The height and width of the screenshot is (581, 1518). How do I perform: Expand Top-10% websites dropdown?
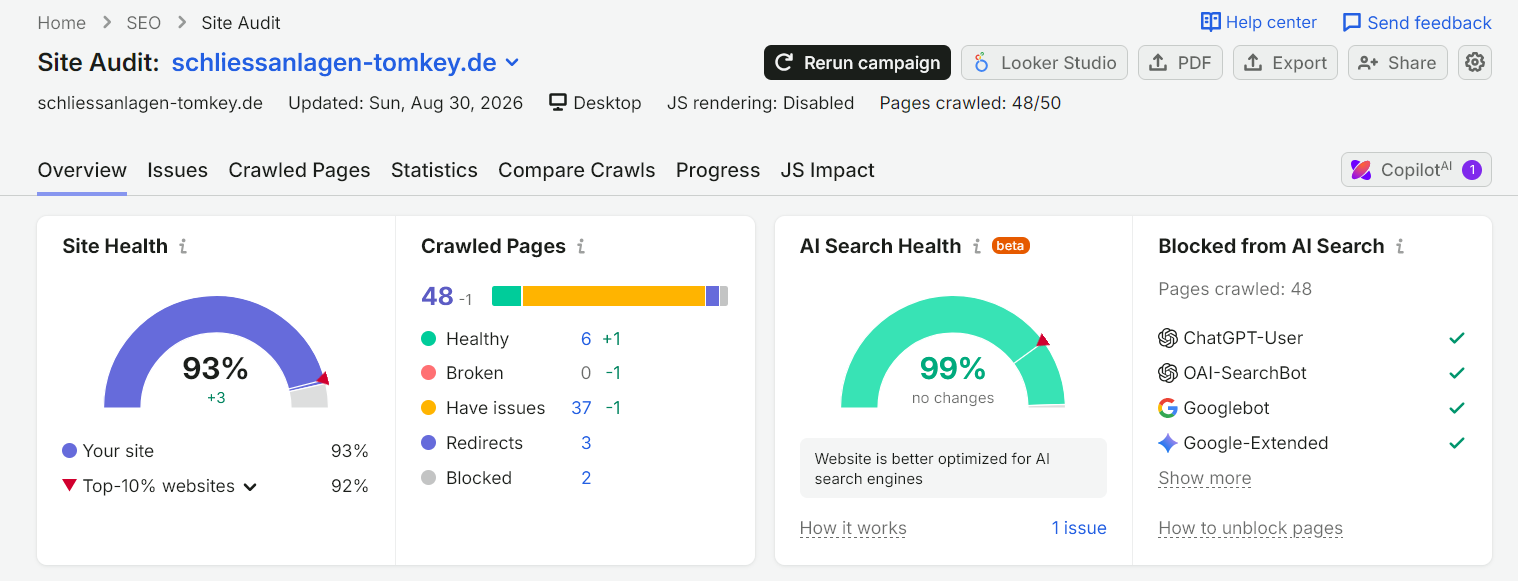click(250, 487)
